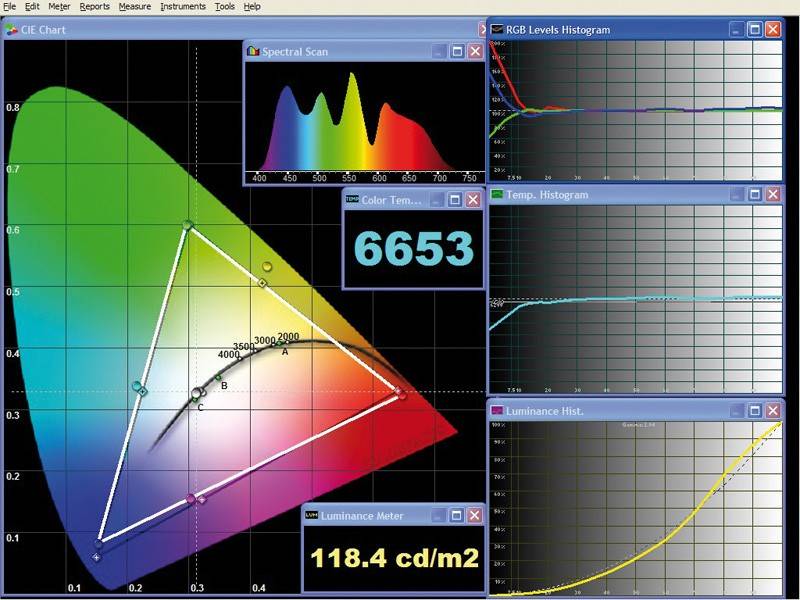The width and height of the screenshot is (800, 600).
Task: Click the Luminance Hist. window title icon
Action: click(497, 411)
